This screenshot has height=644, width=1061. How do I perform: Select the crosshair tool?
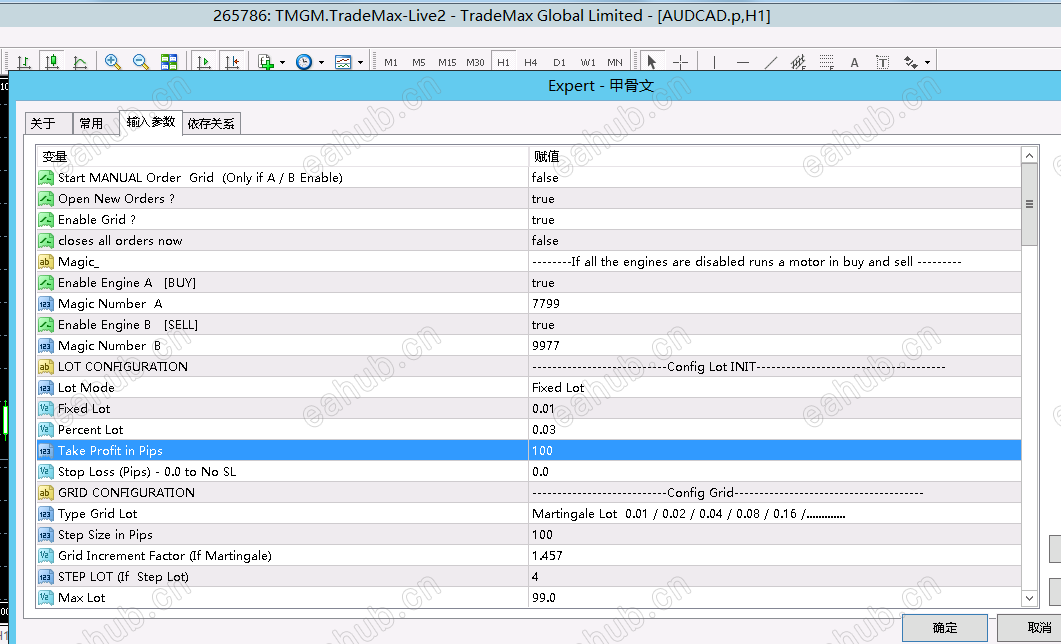point(680,62)
